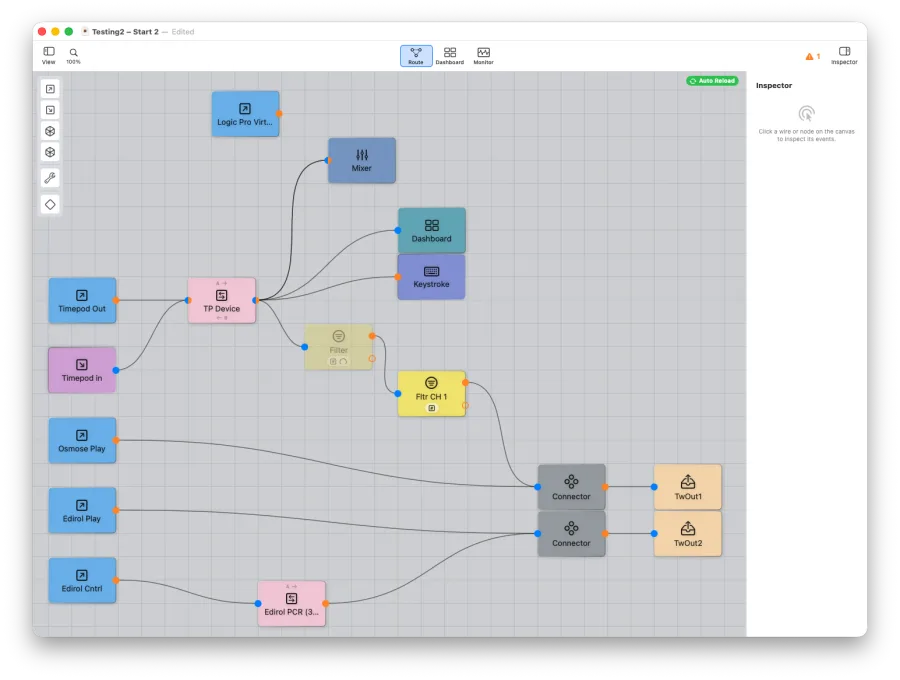Viewport: 900px width, 680px height.
Task: Select the Keystroke node
Action: tap(432, 277)
